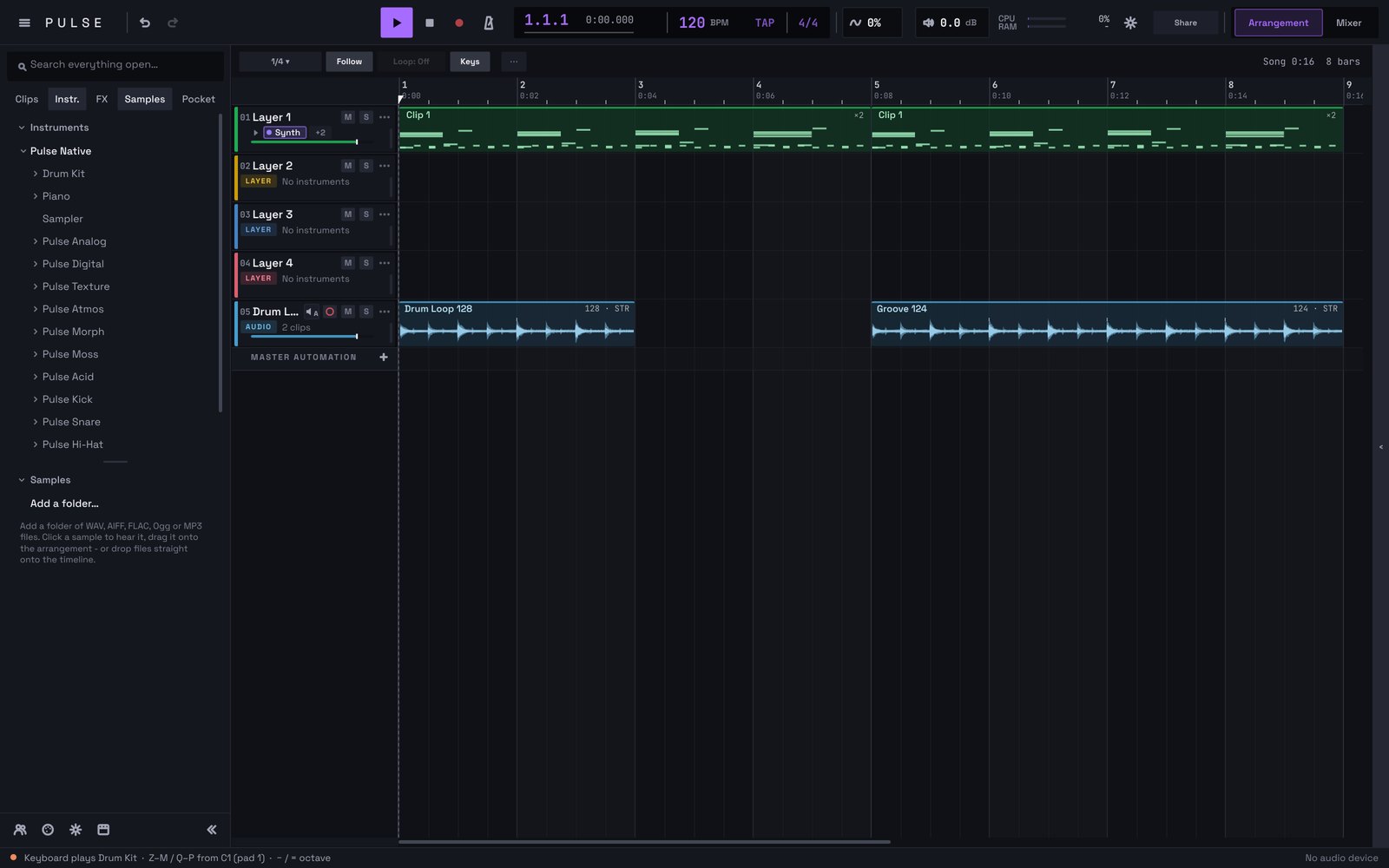Toggle the Follow playhead button
The width and height of the screenshot is (1389, 868).
349,62
